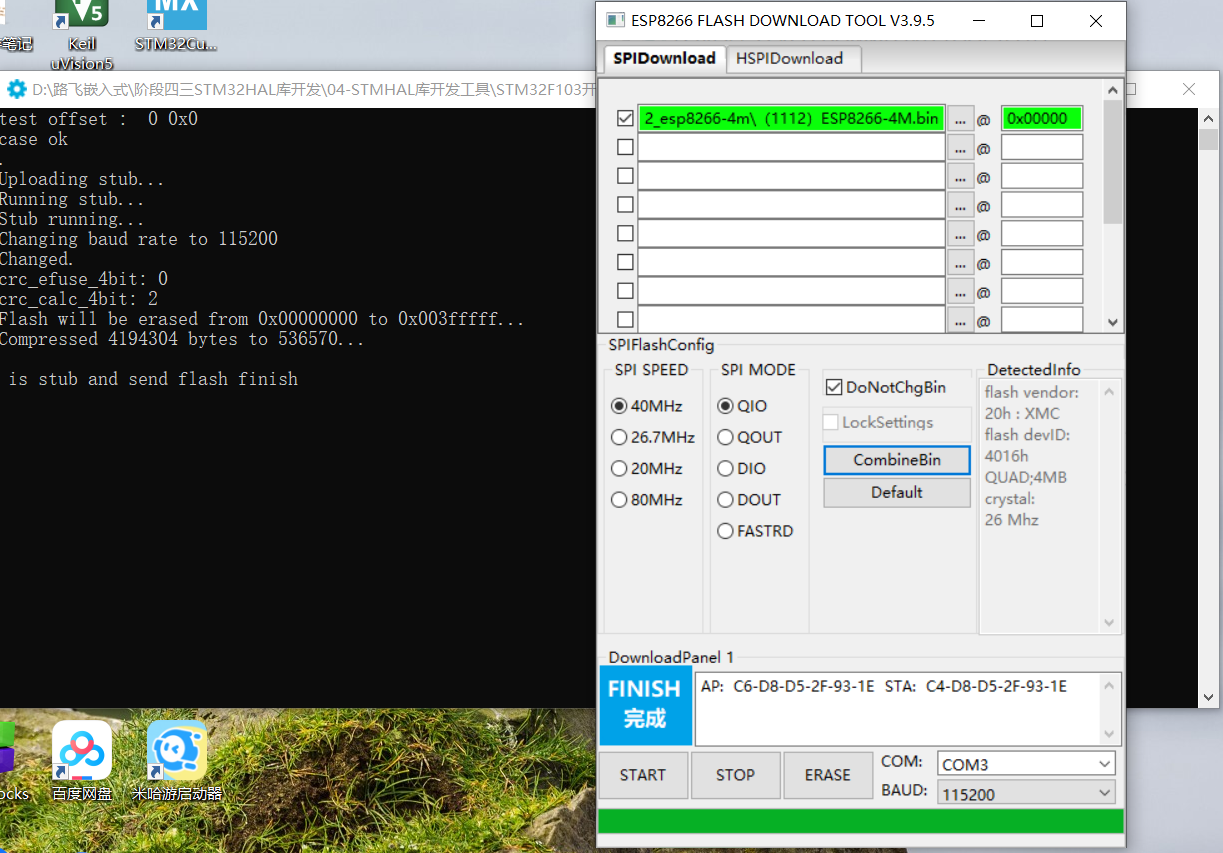Click MAC address panel scroll down arrow
1223x853 pixels.
[1108, 735]
